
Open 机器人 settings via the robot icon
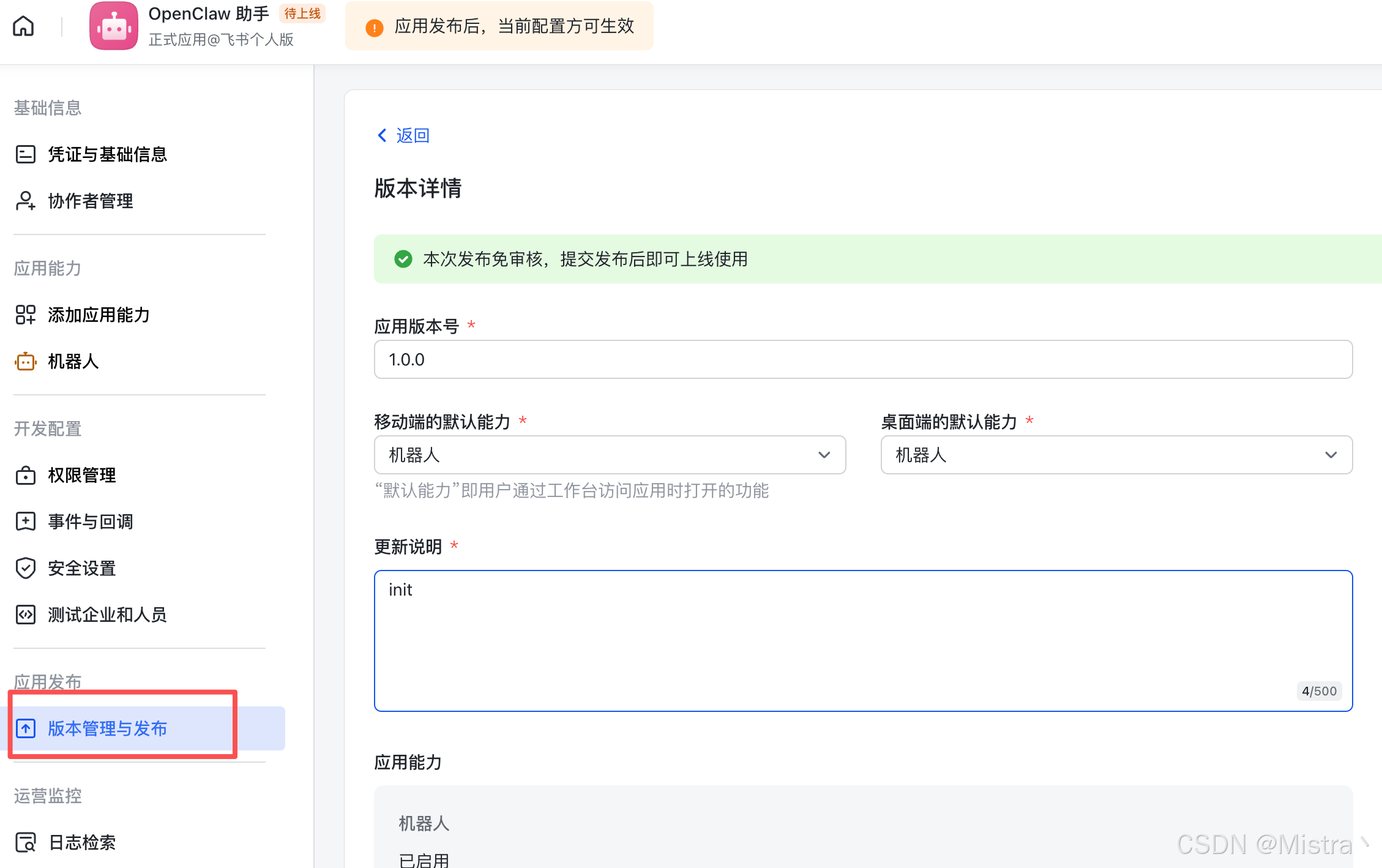pyautogui.click(x=25, y=361)
